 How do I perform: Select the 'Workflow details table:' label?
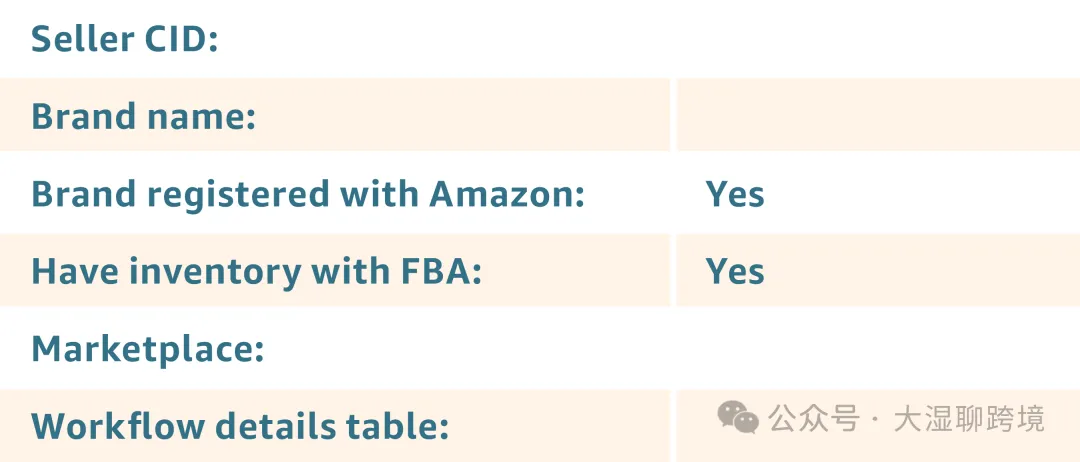(240, 426)
